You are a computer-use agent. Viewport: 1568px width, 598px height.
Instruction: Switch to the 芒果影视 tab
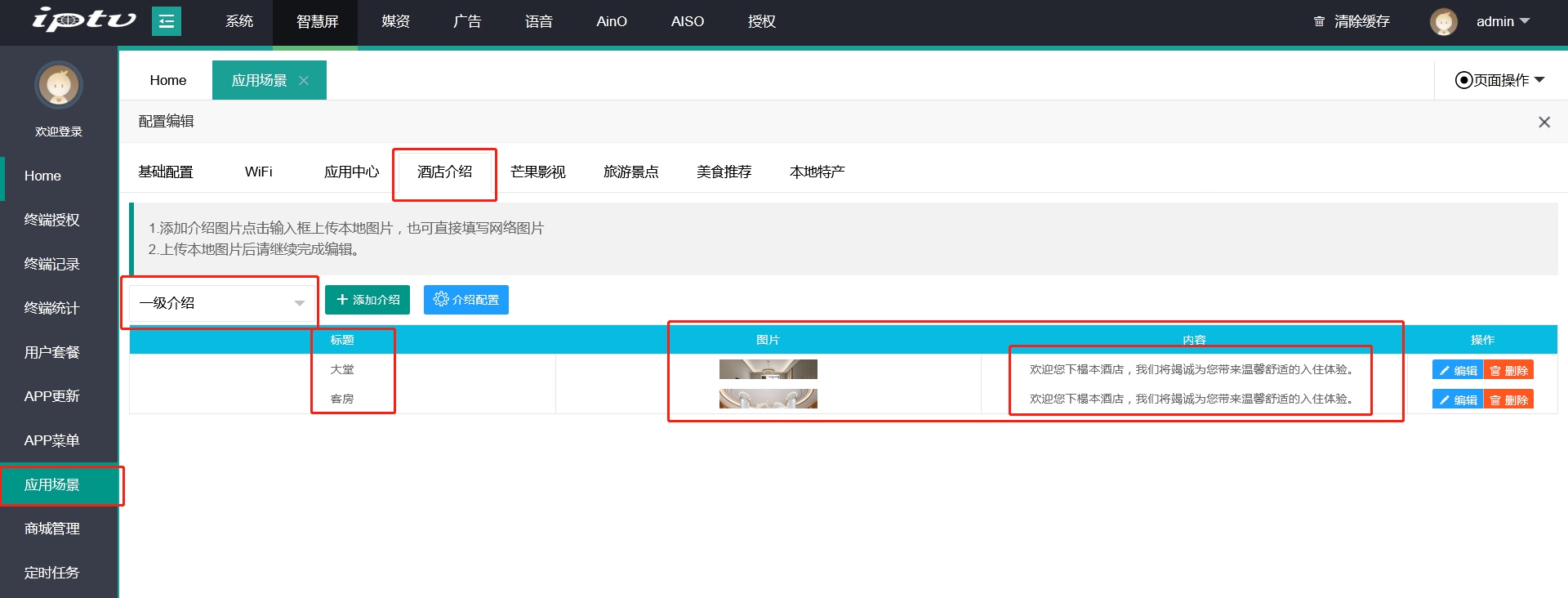[537, 172]
